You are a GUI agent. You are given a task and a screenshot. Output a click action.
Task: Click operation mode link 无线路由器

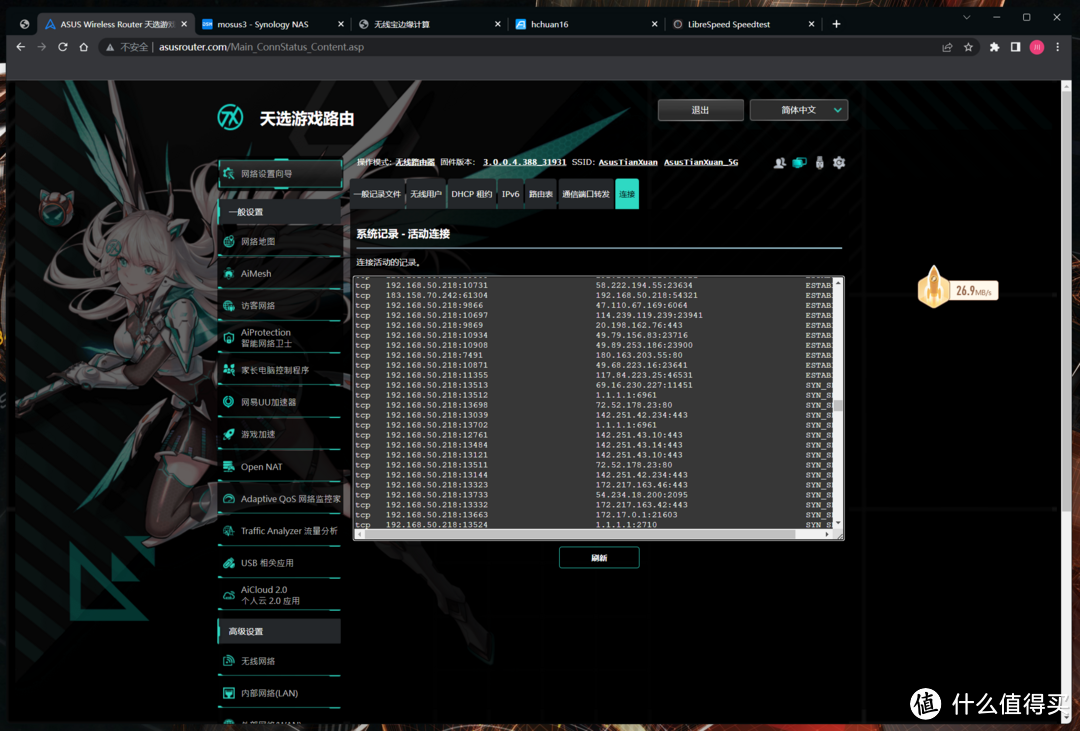pos(415,163)
